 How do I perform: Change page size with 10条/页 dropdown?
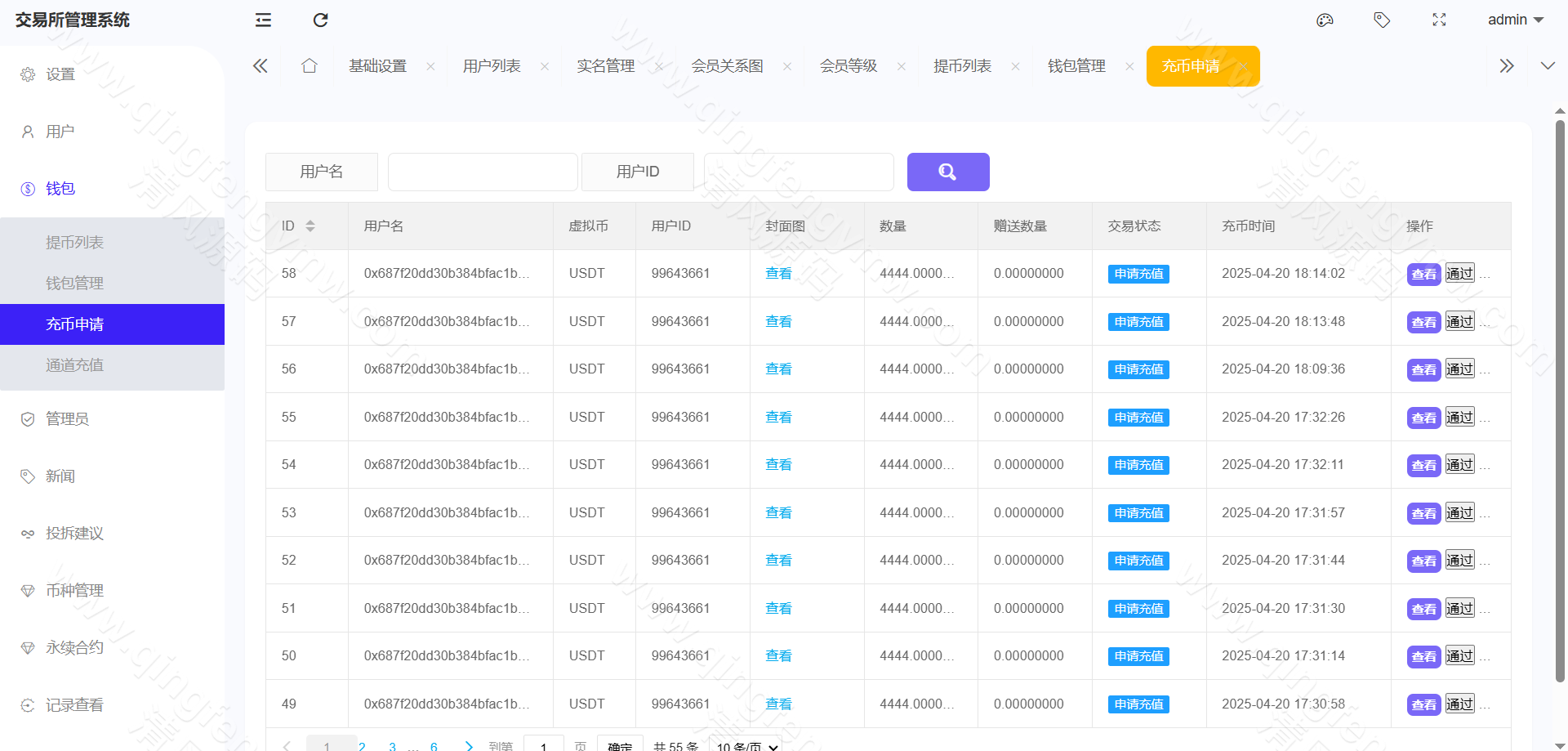[x=745, y=745]
